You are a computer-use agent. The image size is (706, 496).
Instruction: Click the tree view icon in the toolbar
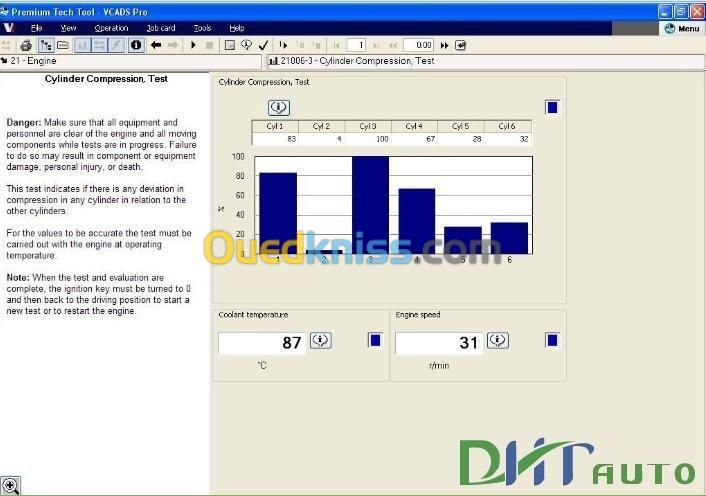tap(45, 45)
